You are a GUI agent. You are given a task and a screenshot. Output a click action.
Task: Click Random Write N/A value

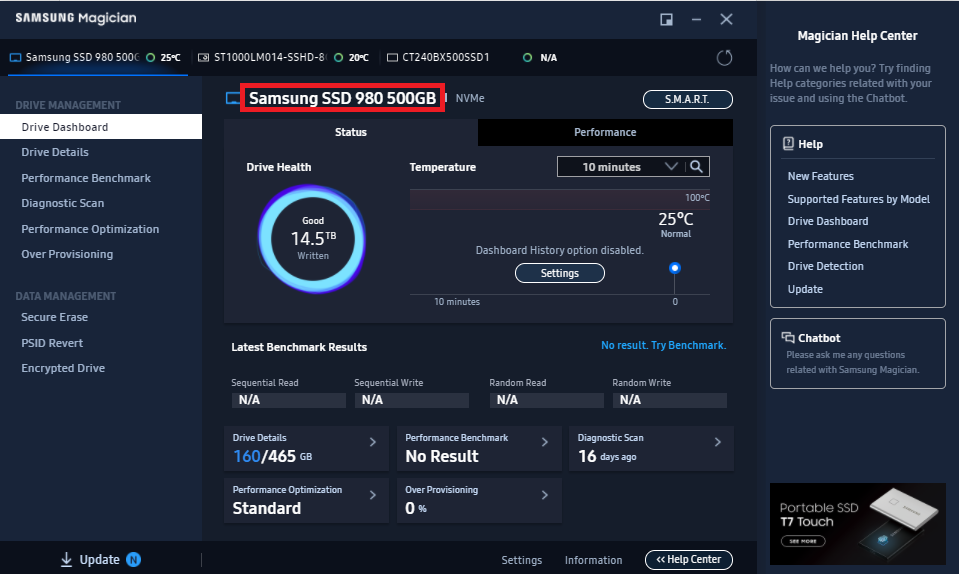point(669,400)
